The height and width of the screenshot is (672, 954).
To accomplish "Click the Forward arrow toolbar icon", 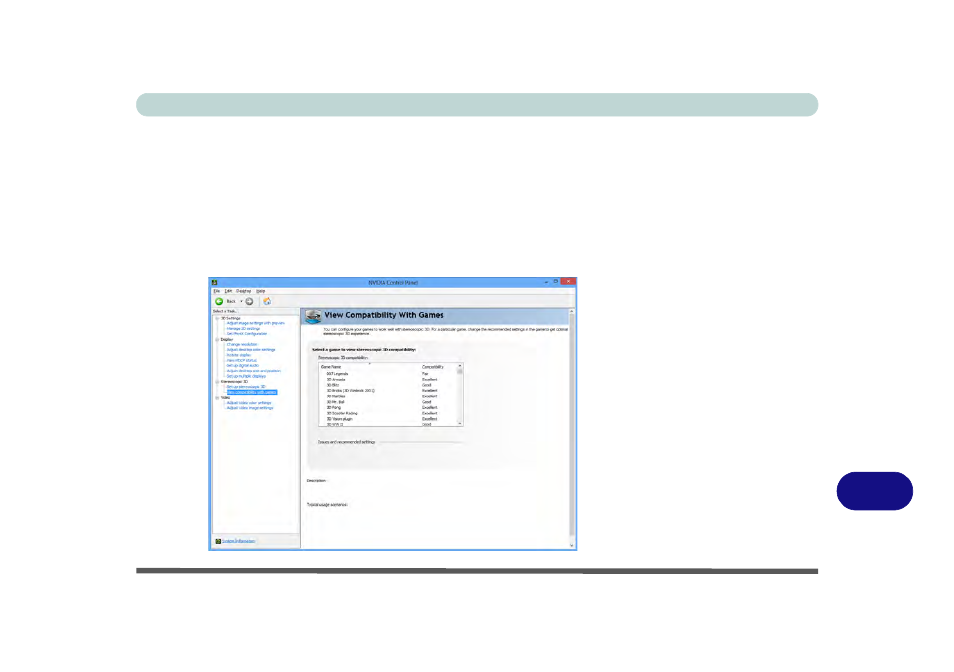I will click(x=249, y=301).
